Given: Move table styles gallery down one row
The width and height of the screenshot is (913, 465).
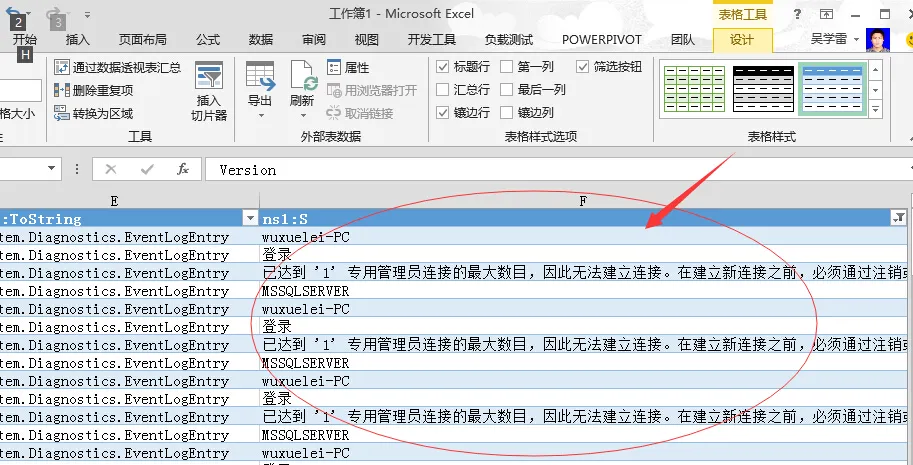Looking at the screenshot, I should 876,90.
